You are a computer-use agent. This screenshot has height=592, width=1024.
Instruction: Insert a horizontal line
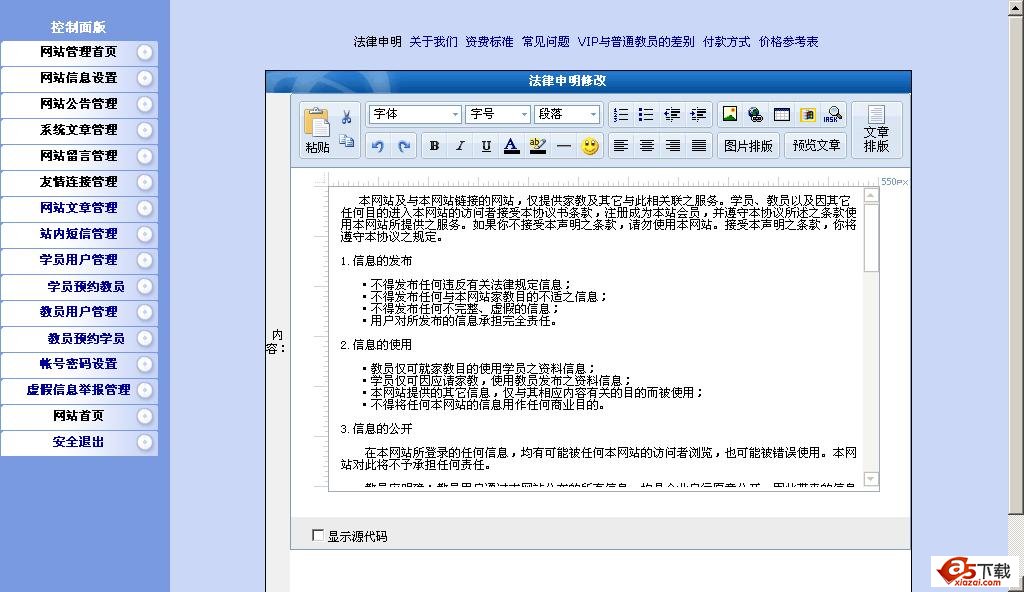[x=564, y=146]
